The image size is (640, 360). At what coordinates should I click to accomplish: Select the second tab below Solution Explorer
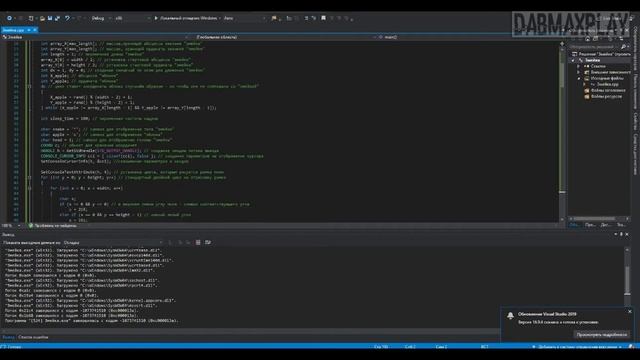point(590,225)
